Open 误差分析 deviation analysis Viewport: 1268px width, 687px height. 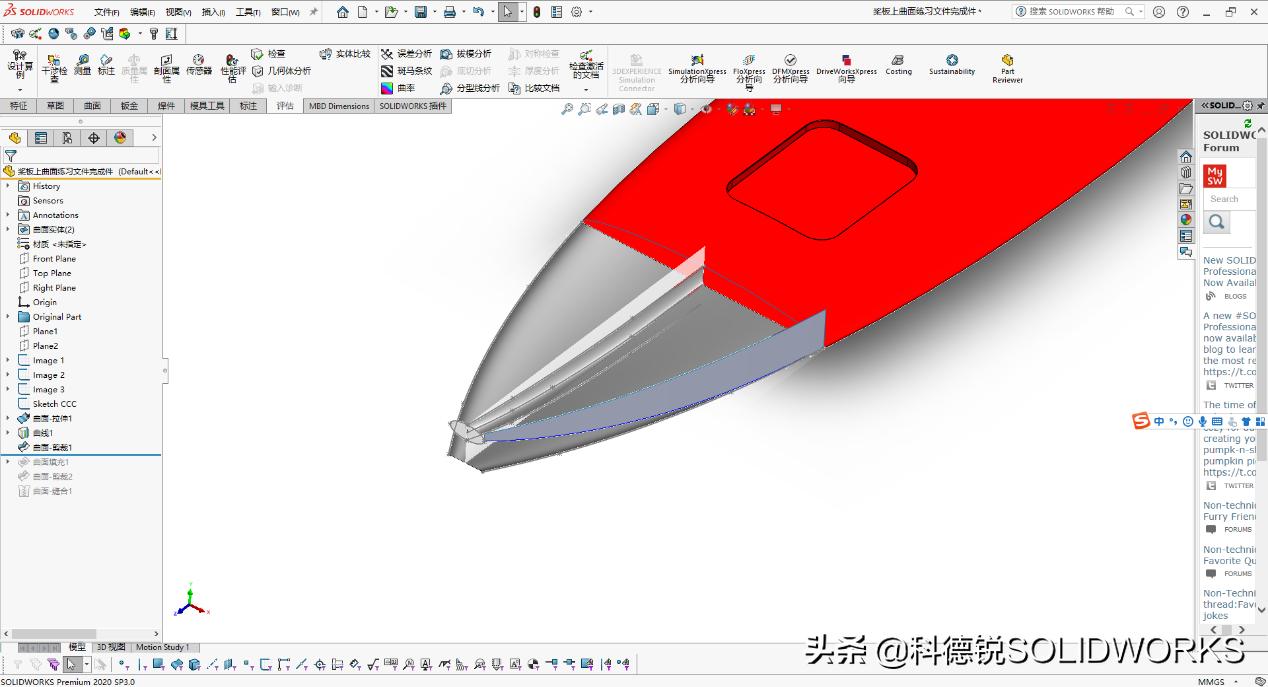point(406,54)
